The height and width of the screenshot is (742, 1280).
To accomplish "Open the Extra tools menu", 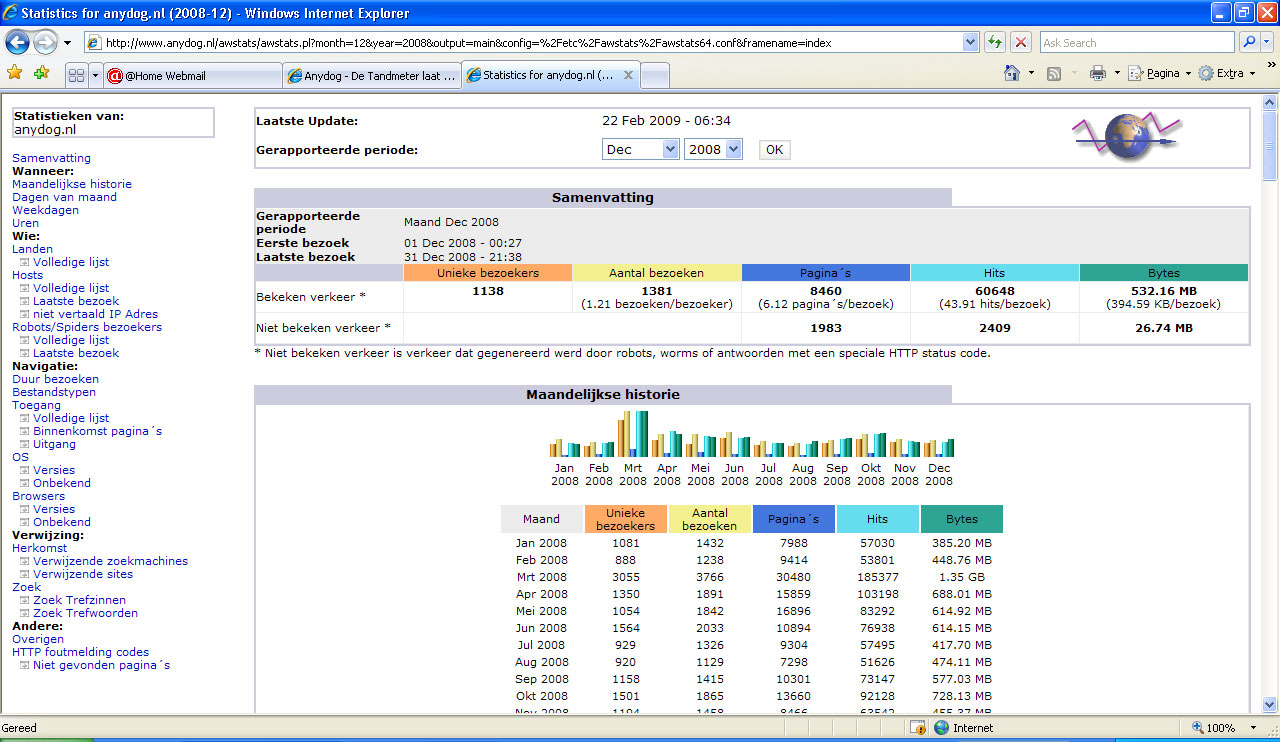I will click(1225, 73).
